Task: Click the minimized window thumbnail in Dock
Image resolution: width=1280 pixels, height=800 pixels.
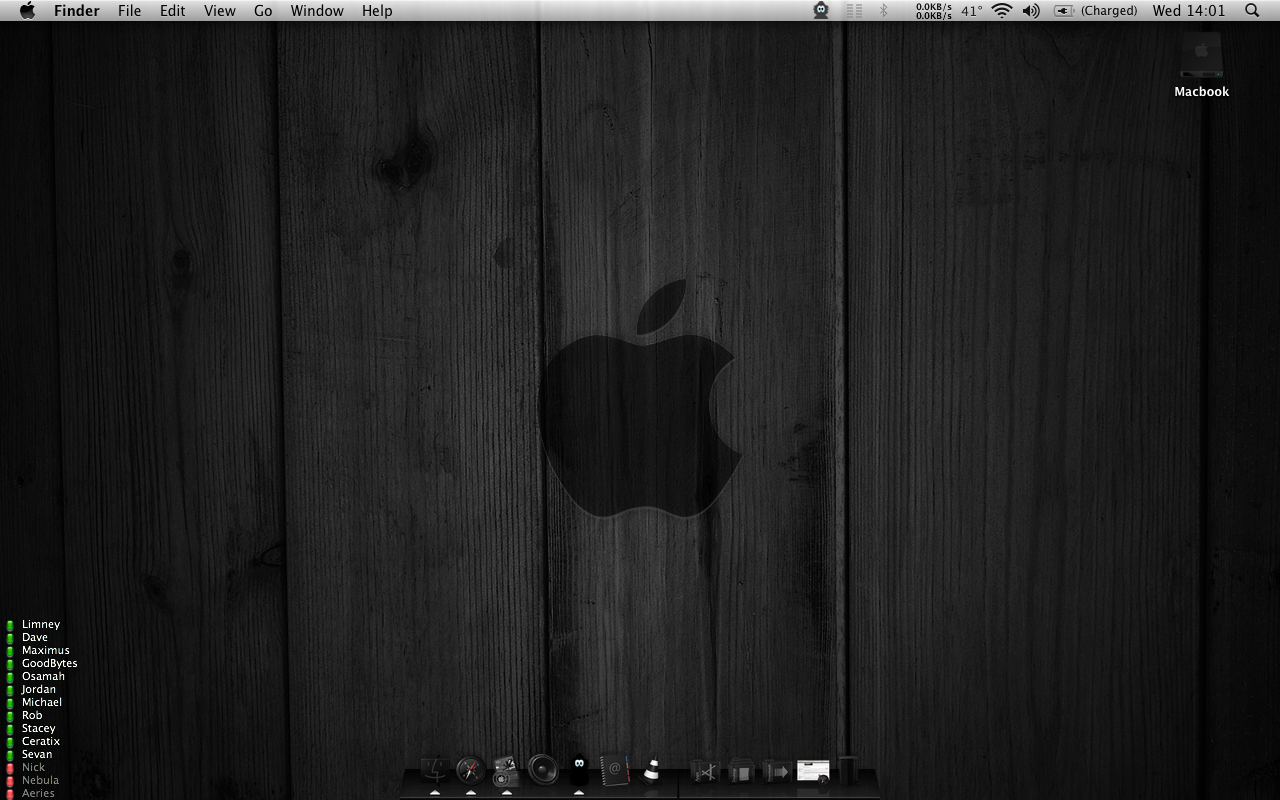Action: tap(813, 771)
